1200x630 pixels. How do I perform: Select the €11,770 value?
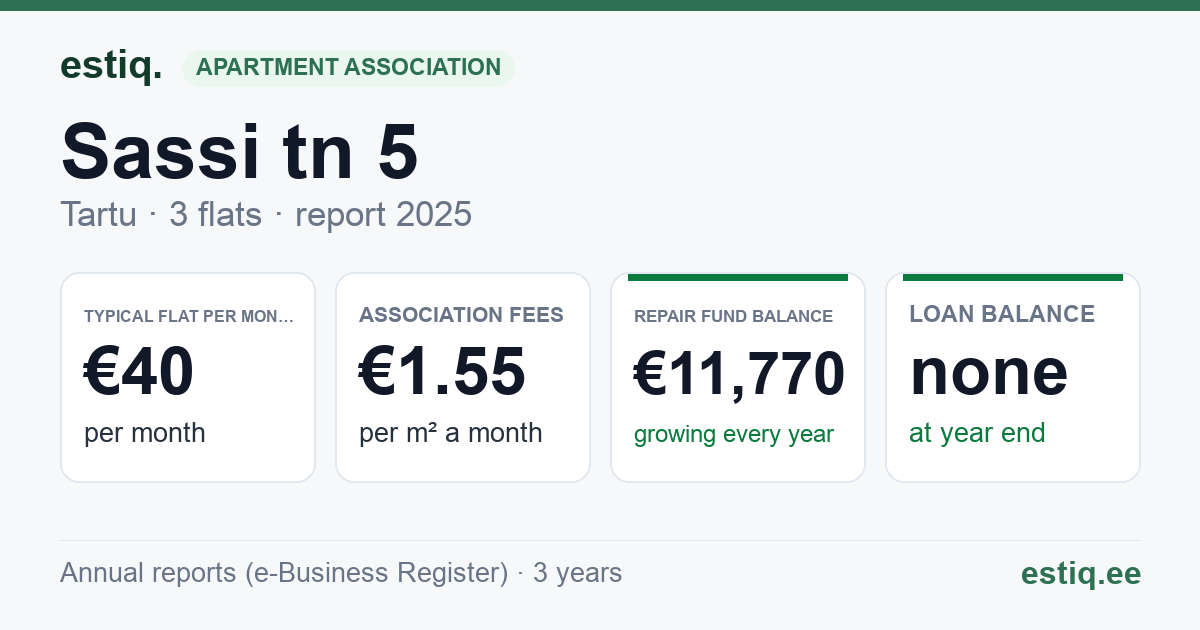739,375
